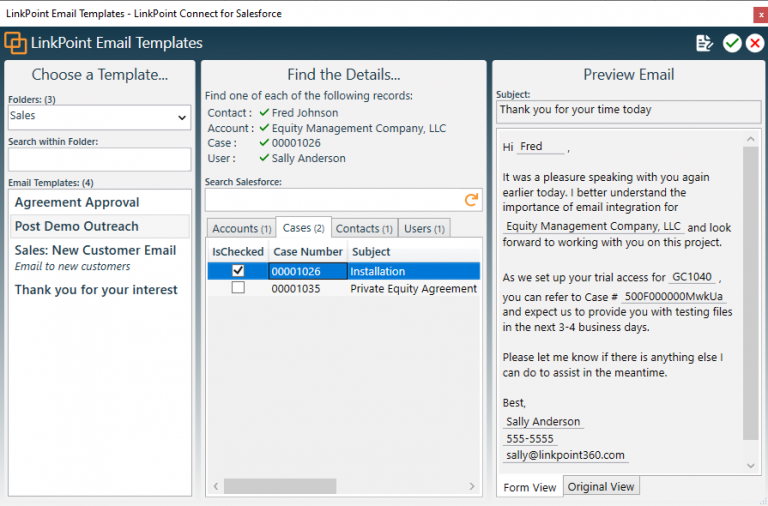Select the Cases (2) tab
The width and height of the screenshot is (768, 506).
click(x=304, y=228)
